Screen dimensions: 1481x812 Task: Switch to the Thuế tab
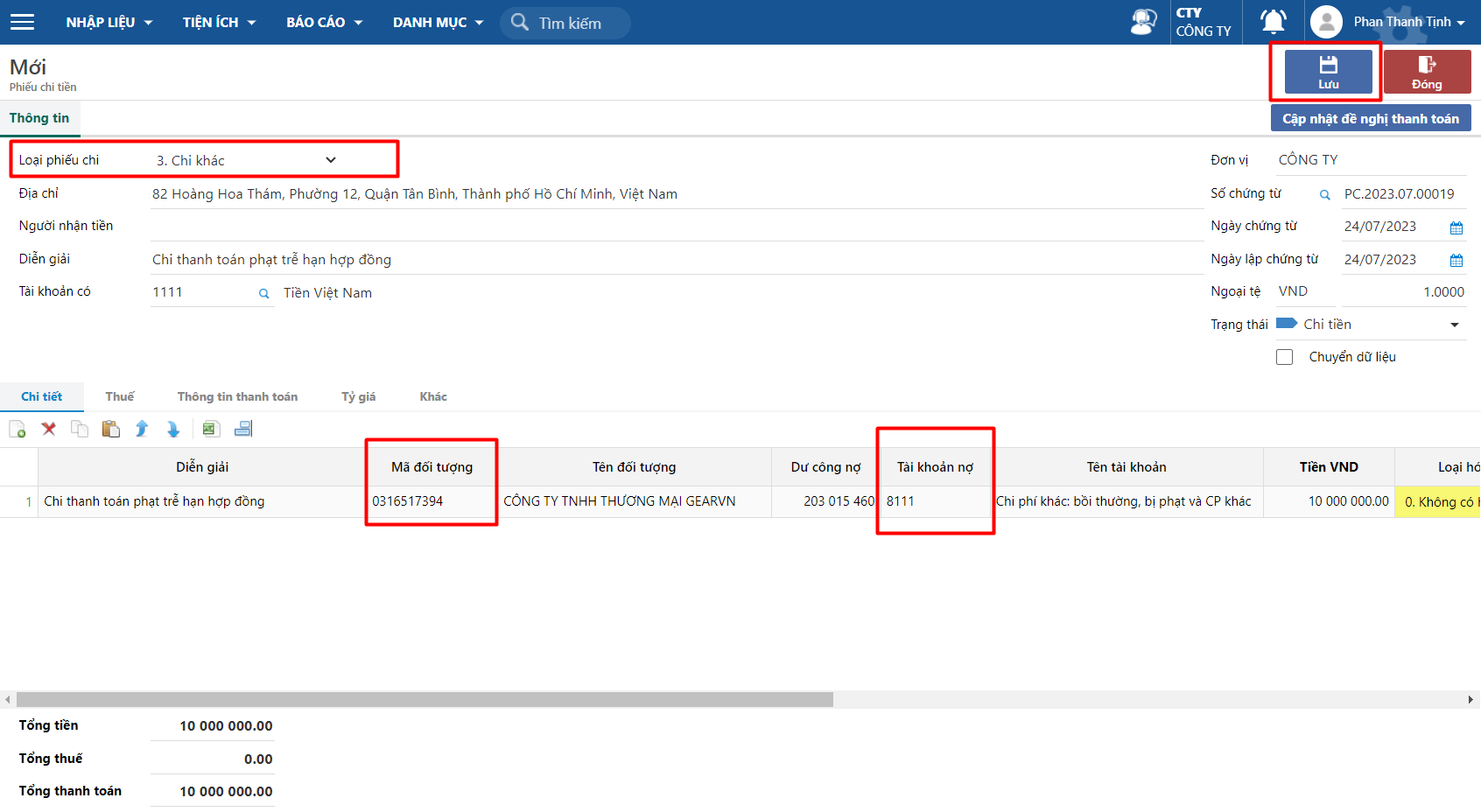pos(120,396)
